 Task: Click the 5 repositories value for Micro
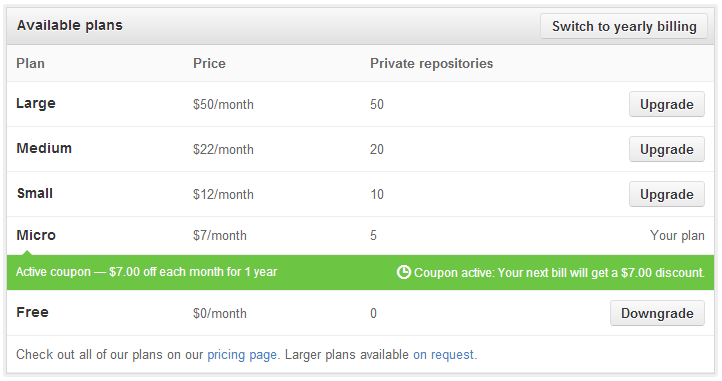pyautogui.click(x=373, y=235)
